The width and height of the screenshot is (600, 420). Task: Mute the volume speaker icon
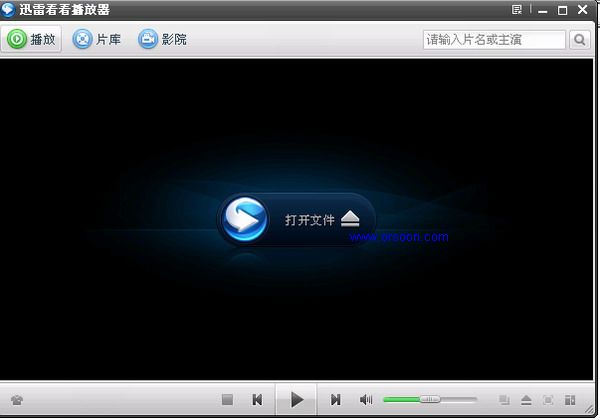coord(366,399)
